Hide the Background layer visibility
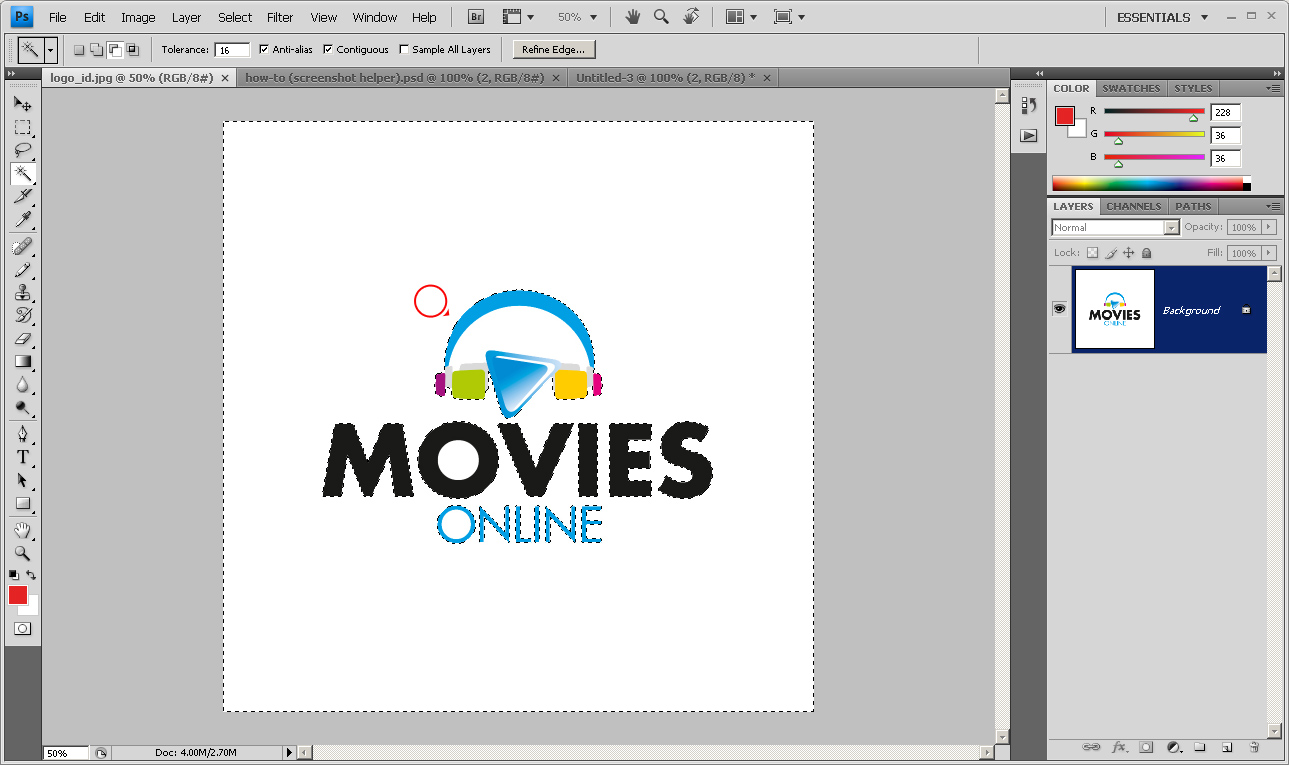 1059,308
